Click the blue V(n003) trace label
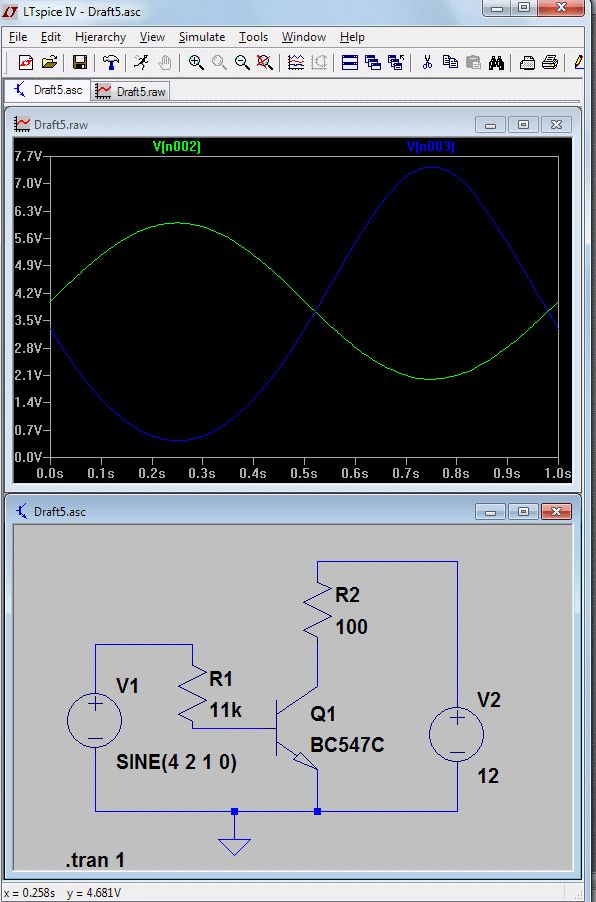The height and width of the screenshot is (902, 596). [x=431, y=147]
